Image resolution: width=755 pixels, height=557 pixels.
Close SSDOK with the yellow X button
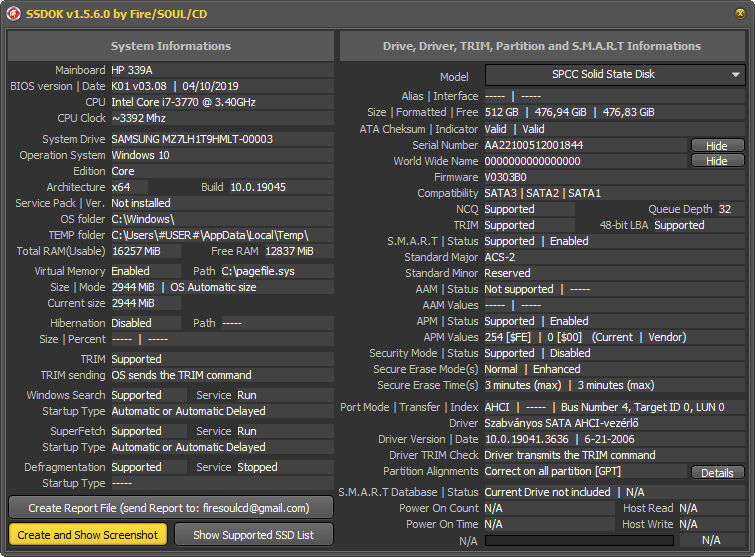pyautogui.click(x=741, y=13)
